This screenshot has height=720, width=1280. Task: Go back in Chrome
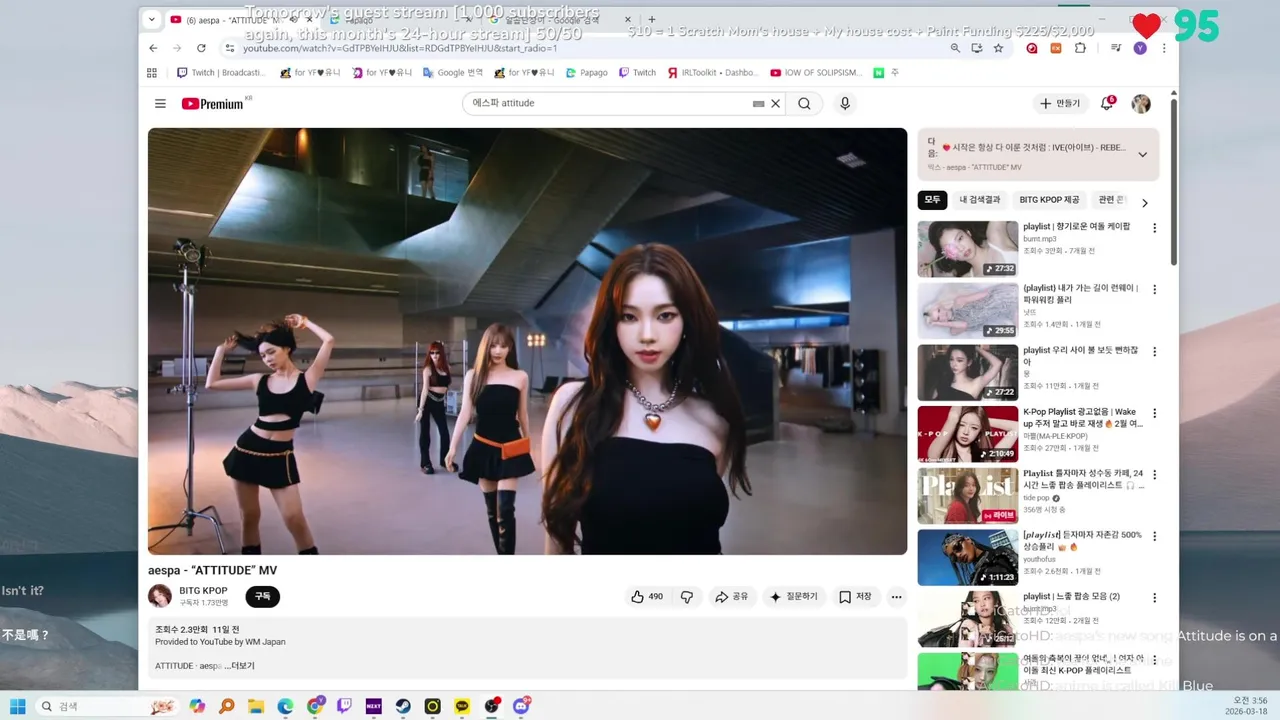click(x=153, y=48)
